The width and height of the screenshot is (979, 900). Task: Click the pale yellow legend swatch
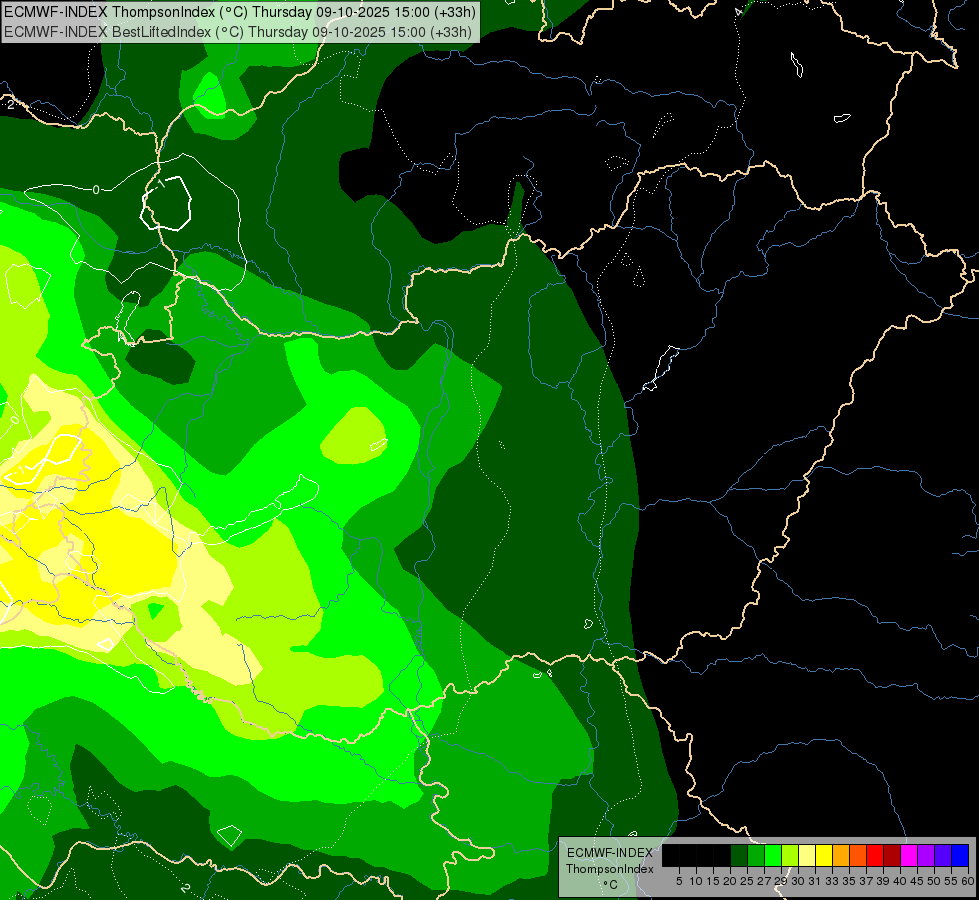pyautogui.click(x=807, y=855)
